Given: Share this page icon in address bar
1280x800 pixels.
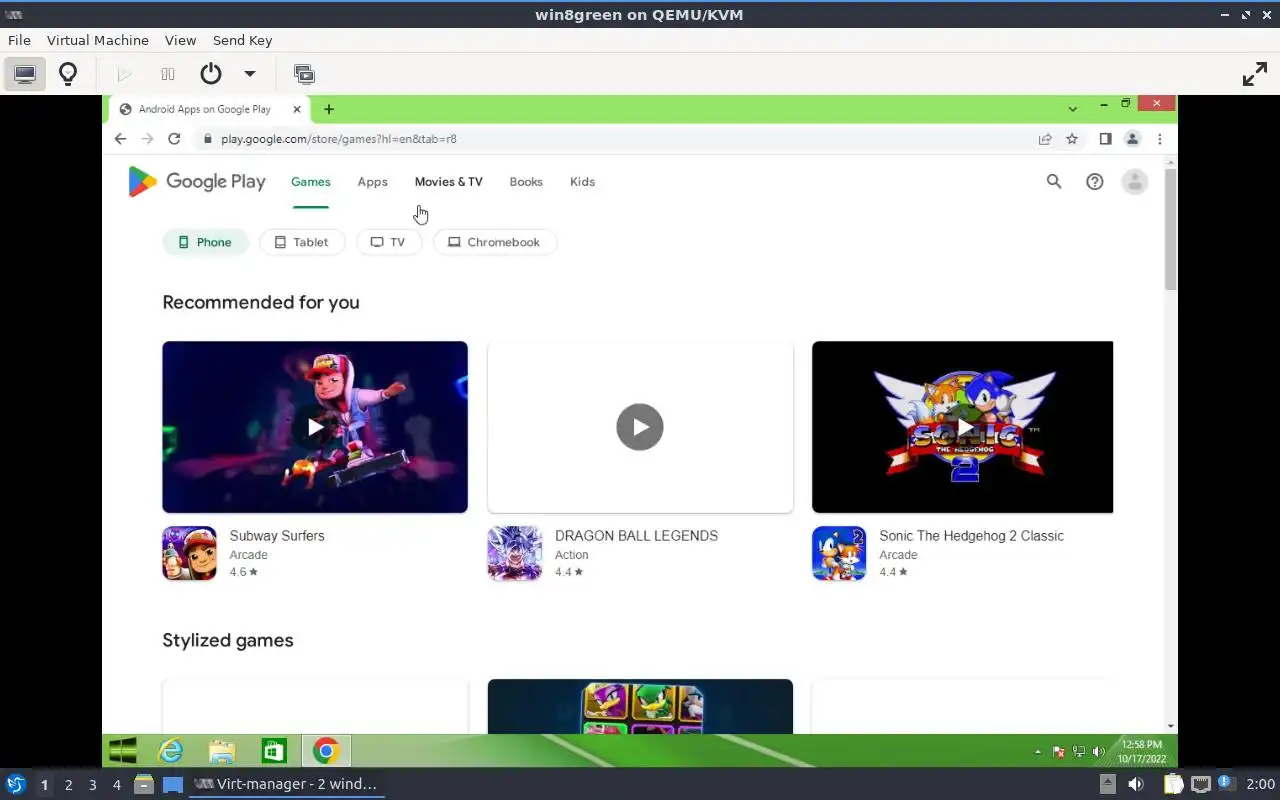Looking at the screenshot, I should pyautogui.click(x=1045, y=139).
